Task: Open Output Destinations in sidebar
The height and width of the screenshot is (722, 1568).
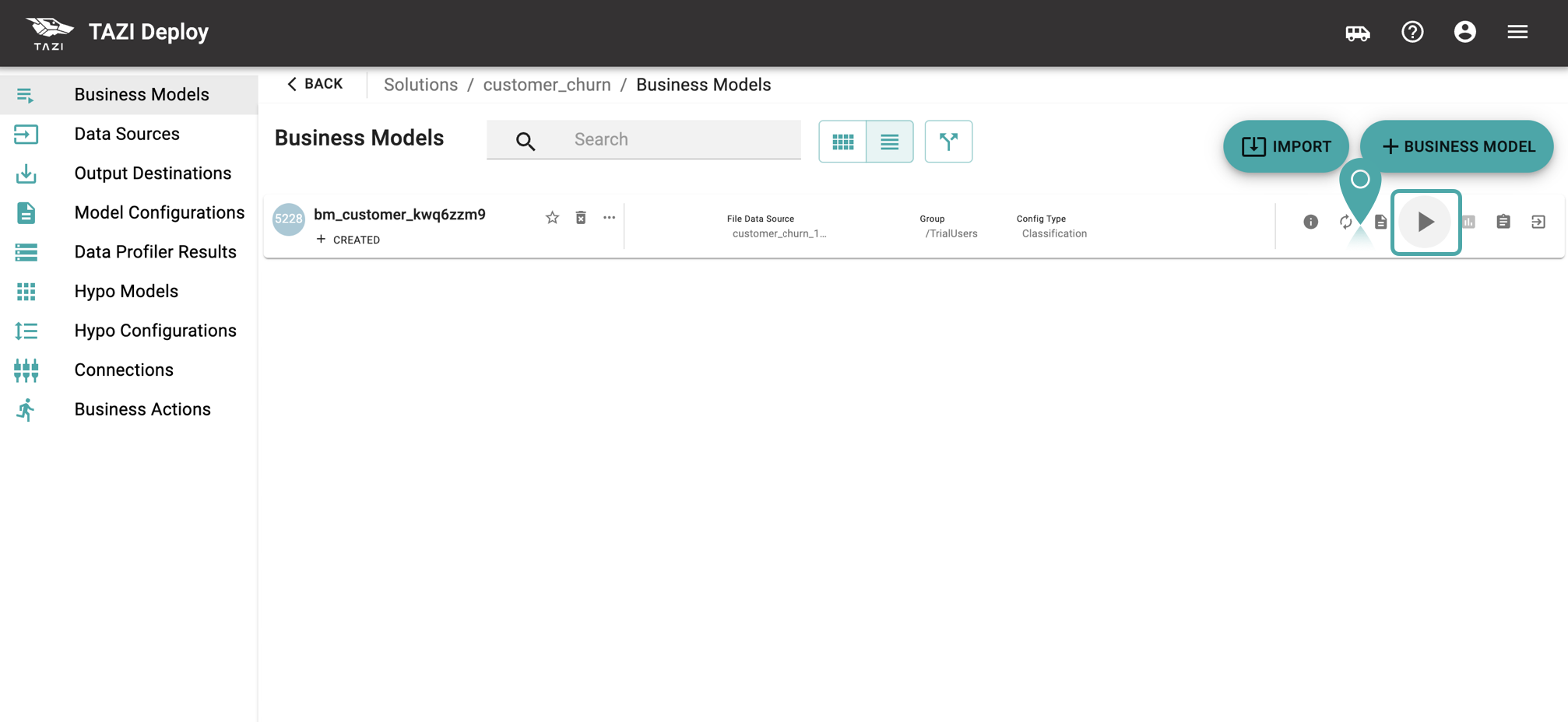Action: coord(128,173)
